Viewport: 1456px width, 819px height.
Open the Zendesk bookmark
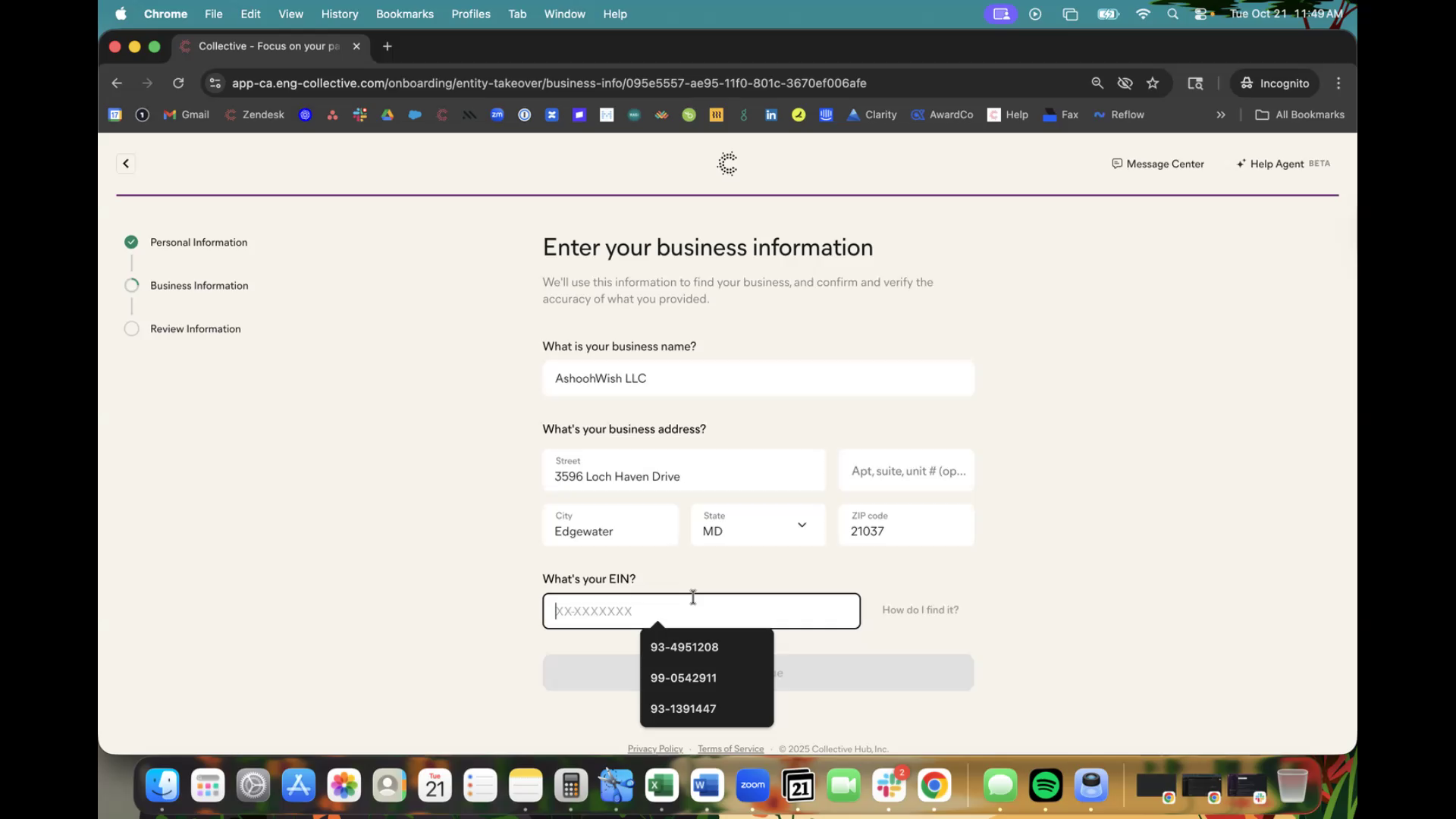tap(255, 115)
